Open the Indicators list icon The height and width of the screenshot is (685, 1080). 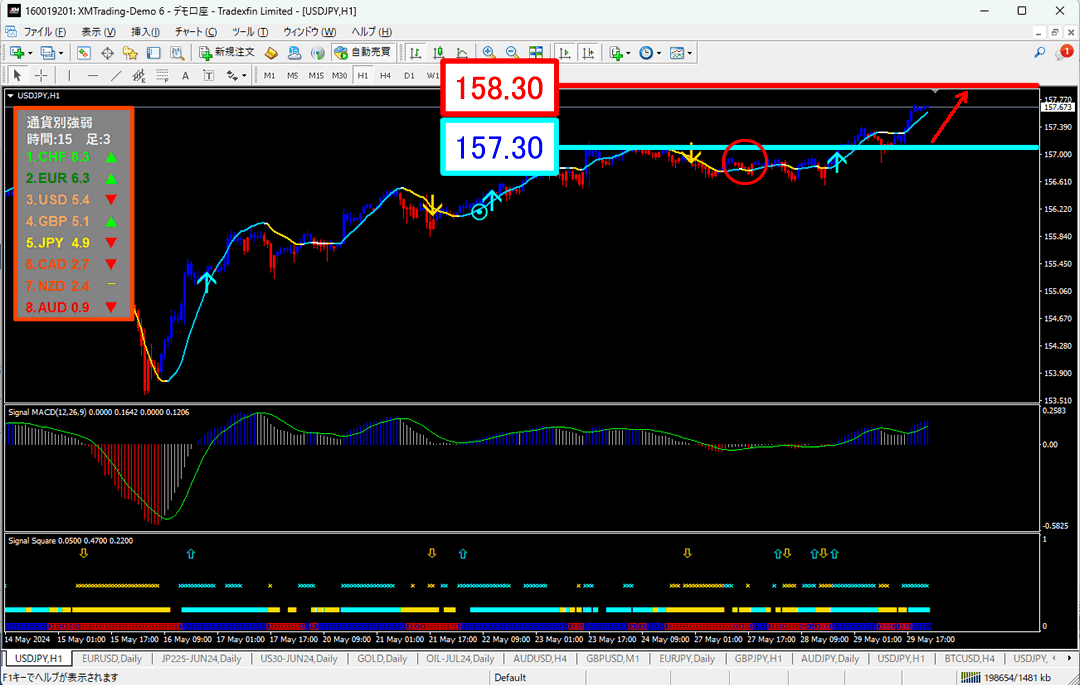click(616, 52)
